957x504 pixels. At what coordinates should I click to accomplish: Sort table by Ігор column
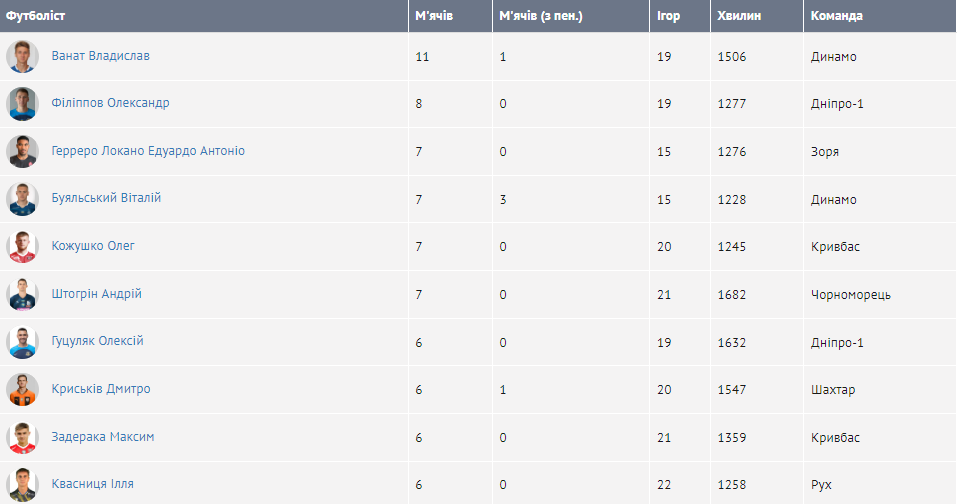668,16
